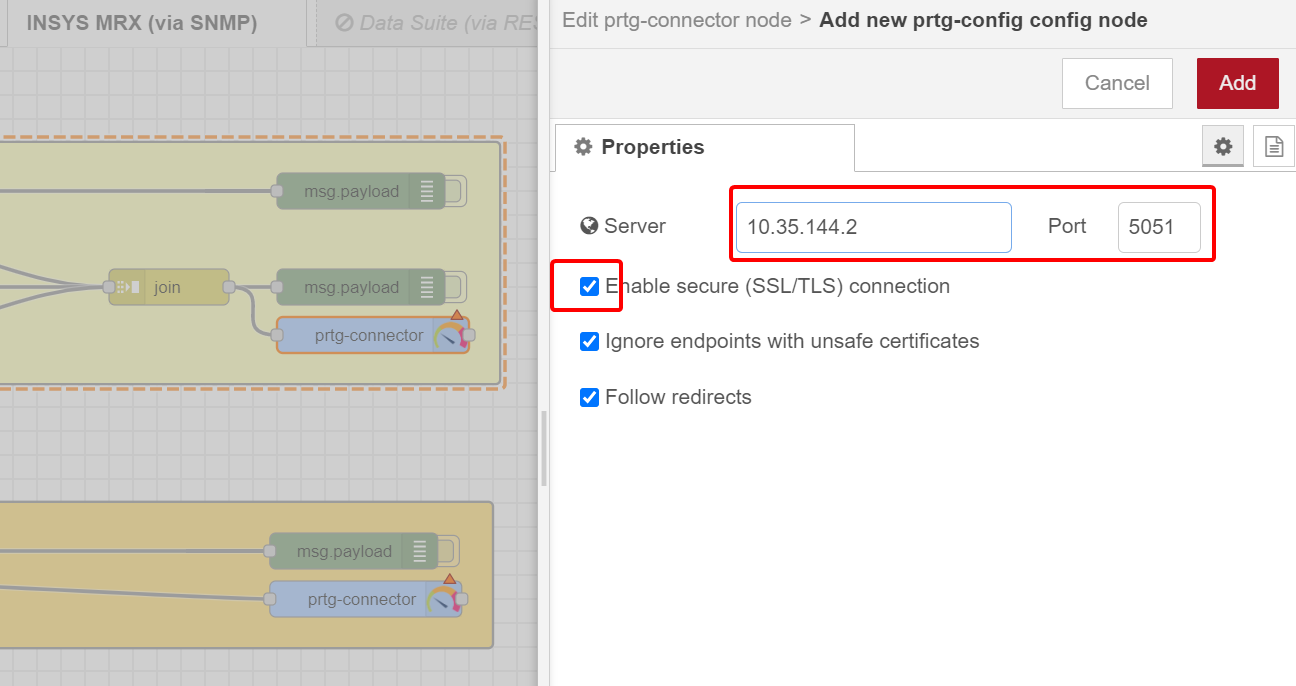This screenshot has height=686, width=1296.
Task: Disable secure SSL/TLS connection checkbox
Action: [590, 287]
